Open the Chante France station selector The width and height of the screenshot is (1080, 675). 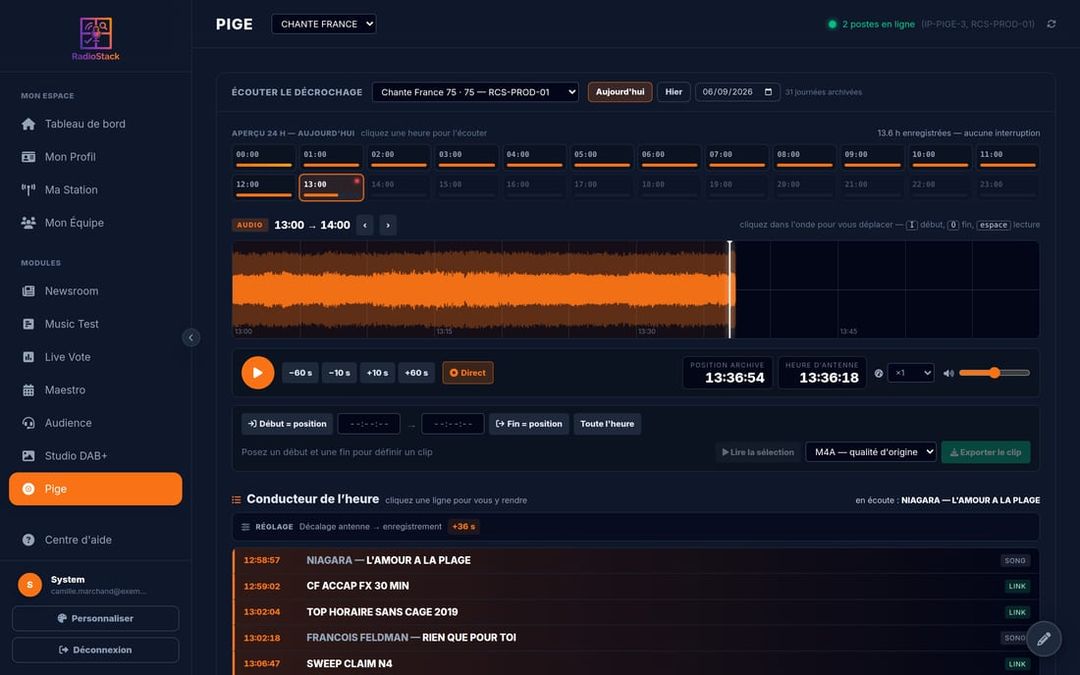pyautogui.click(x=324, y=24)
